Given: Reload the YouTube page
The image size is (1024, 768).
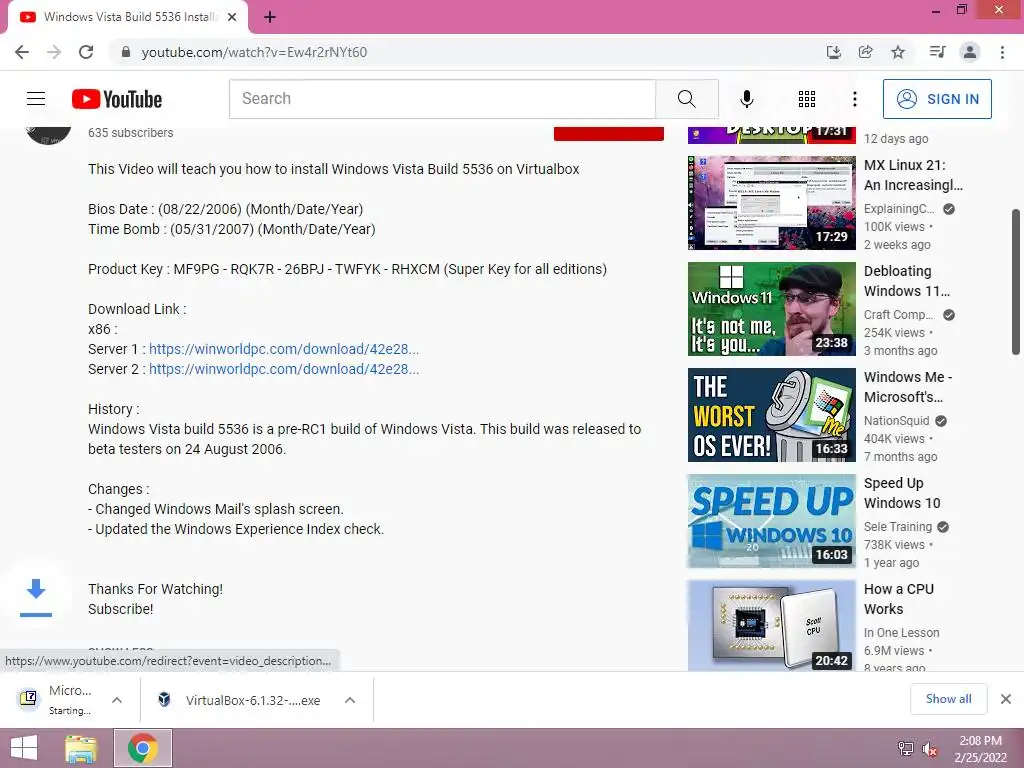Looking at the screenshot, I should coord(86,52).
